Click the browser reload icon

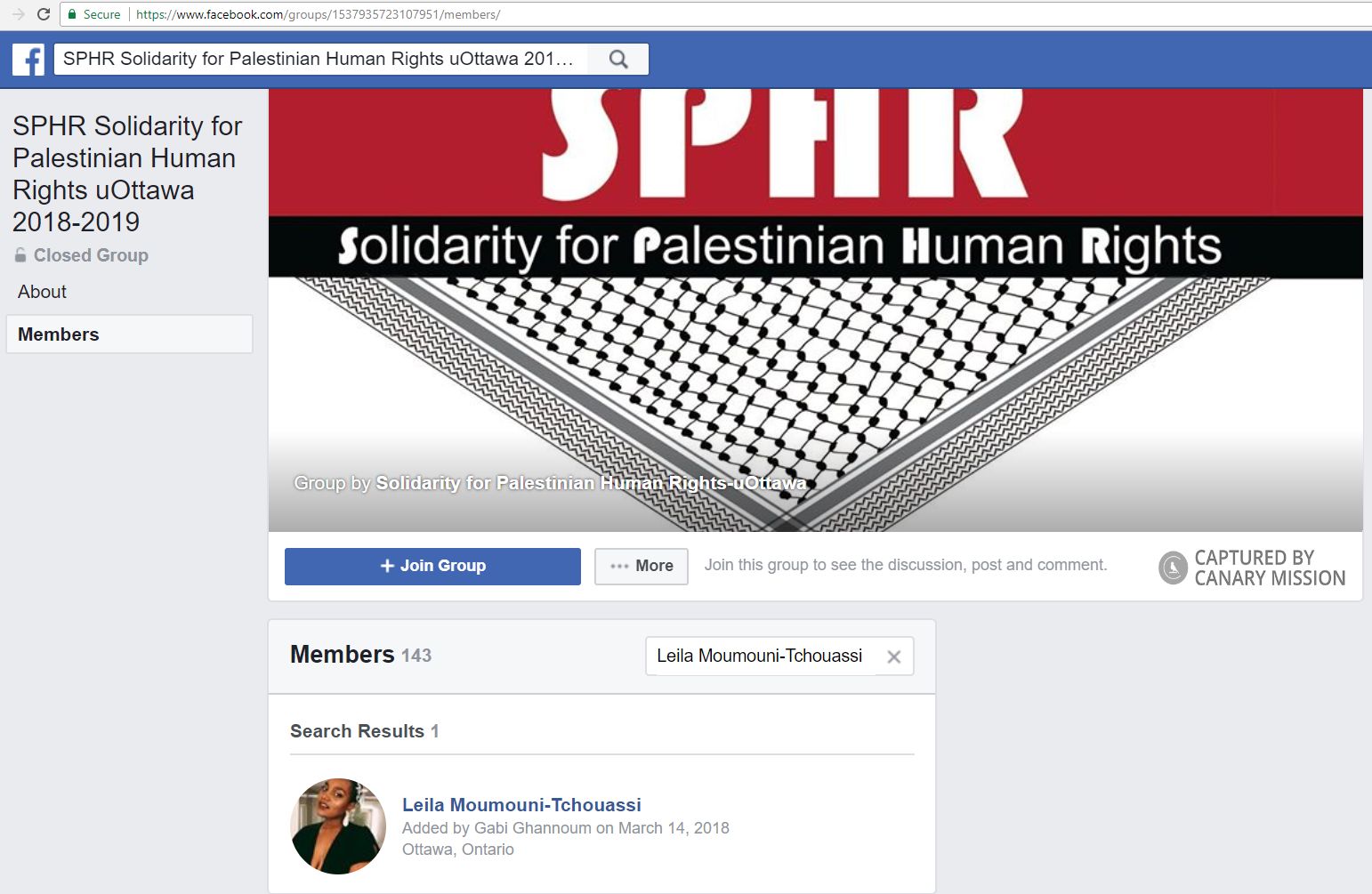click(43, 14)
